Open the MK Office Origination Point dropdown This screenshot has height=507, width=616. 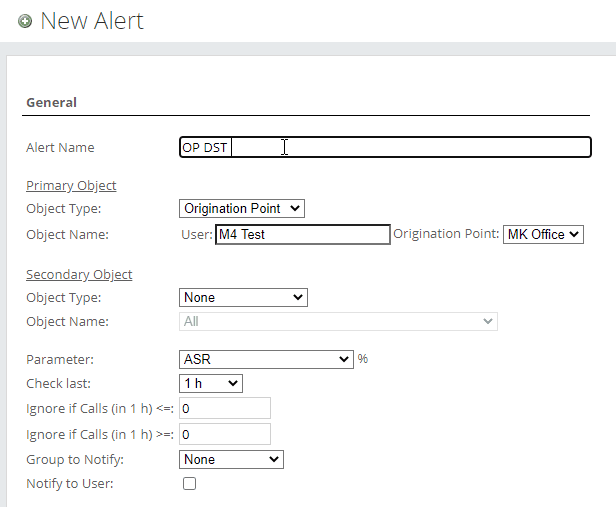(543, 234)
